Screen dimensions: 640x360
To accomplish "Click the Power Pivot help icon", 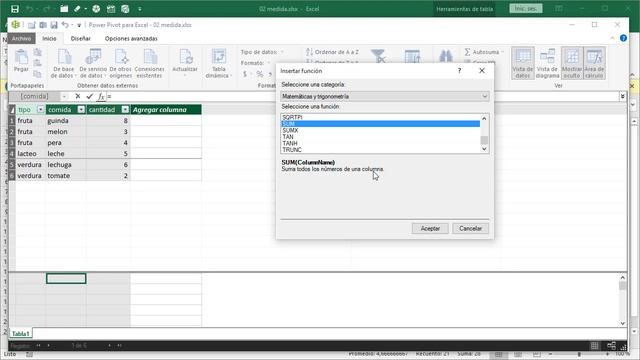I will 623,38.
